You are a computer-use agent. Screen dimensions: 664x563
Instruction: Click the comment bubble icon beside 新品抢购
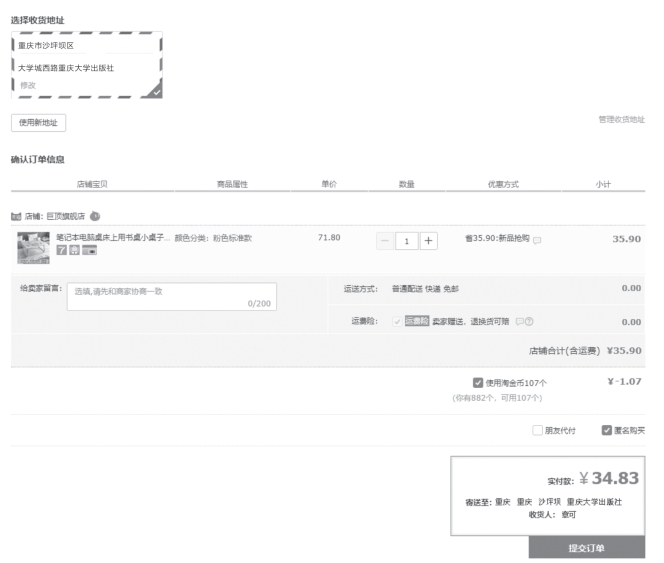pyautogui.click(x=537, y=240)
